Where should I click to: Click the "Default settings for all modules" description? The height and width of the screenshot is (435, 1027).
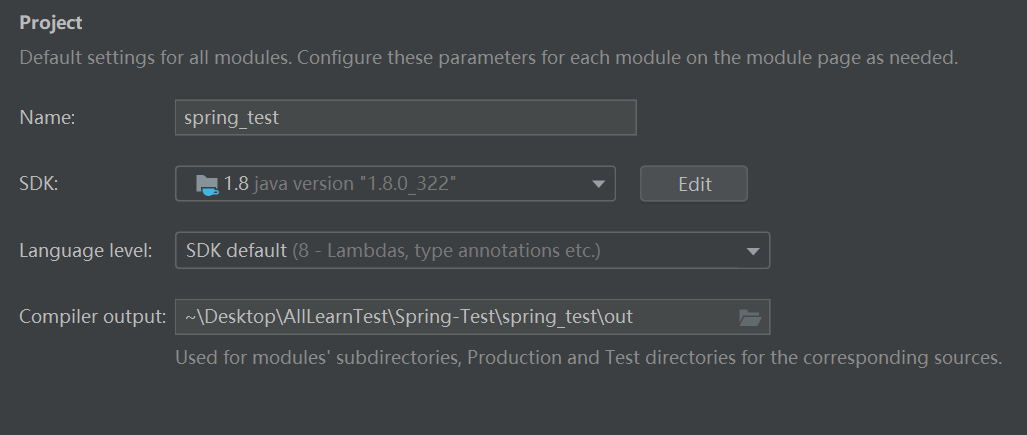pos(488,58)
